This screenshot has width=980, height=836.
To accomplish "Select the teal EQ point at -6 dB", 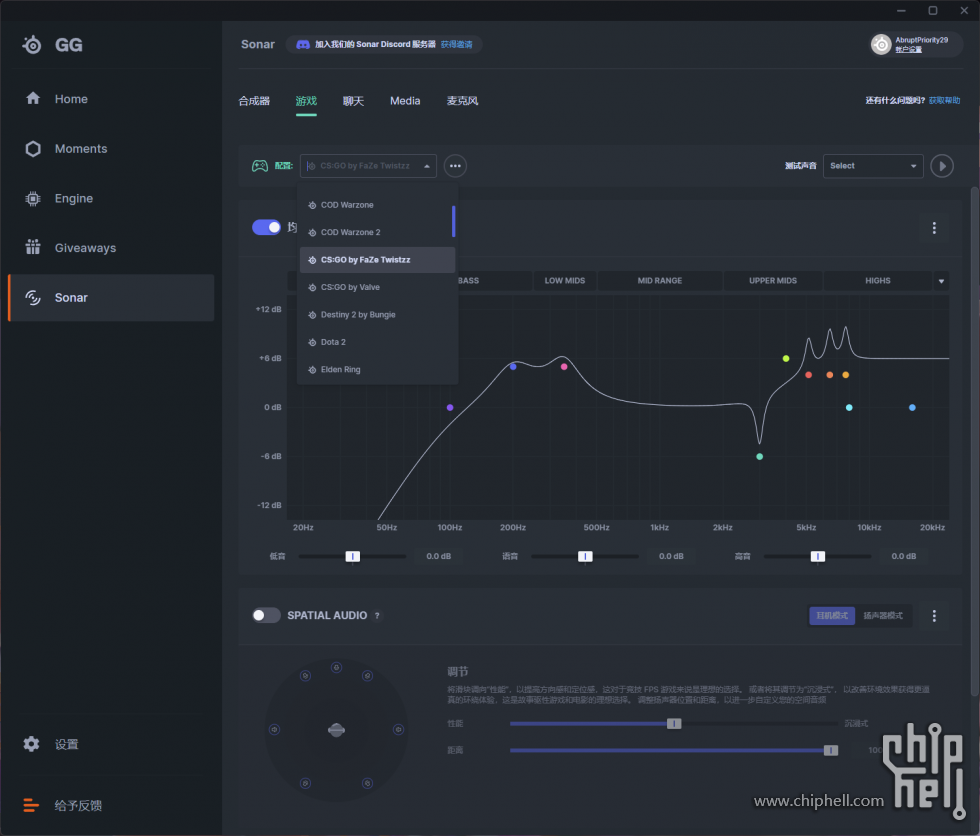I will pos(759,457).
